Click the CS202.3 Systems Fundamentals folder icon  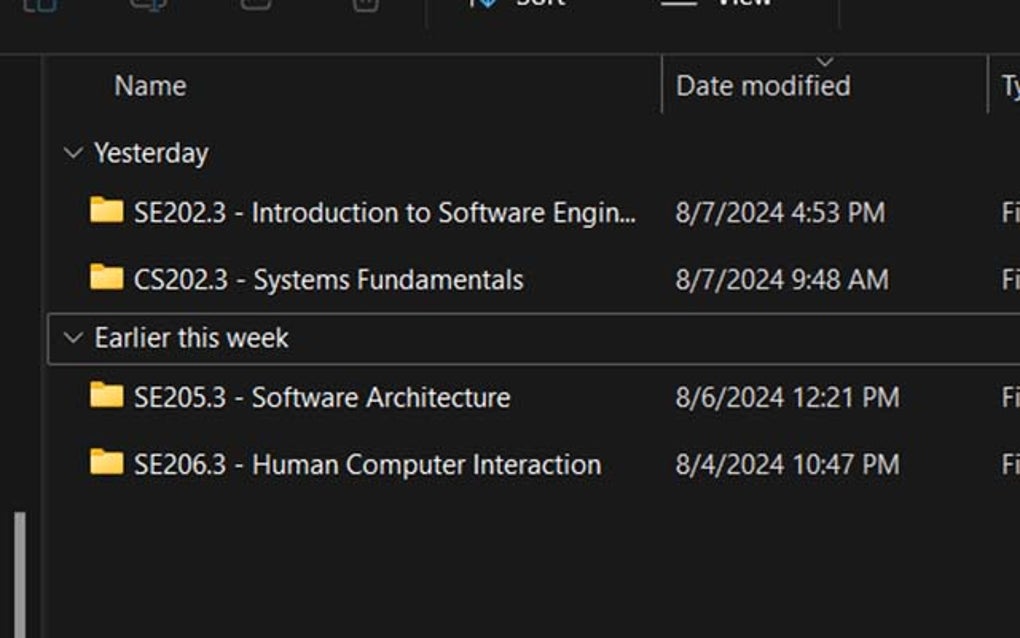[106, 278]
